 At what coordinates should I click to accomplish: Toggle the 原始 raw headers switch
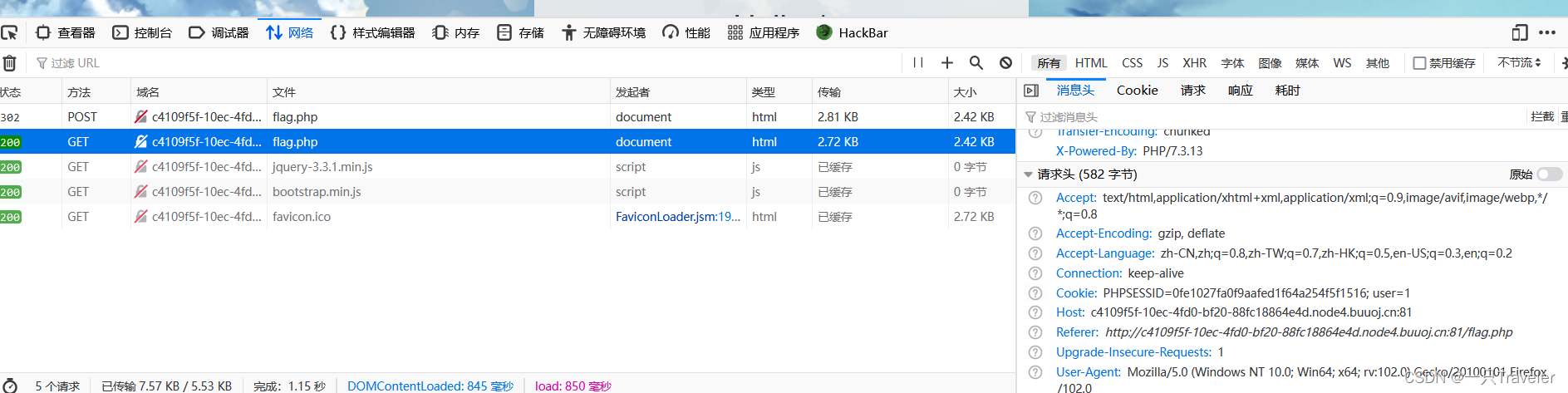(1549, 174)
